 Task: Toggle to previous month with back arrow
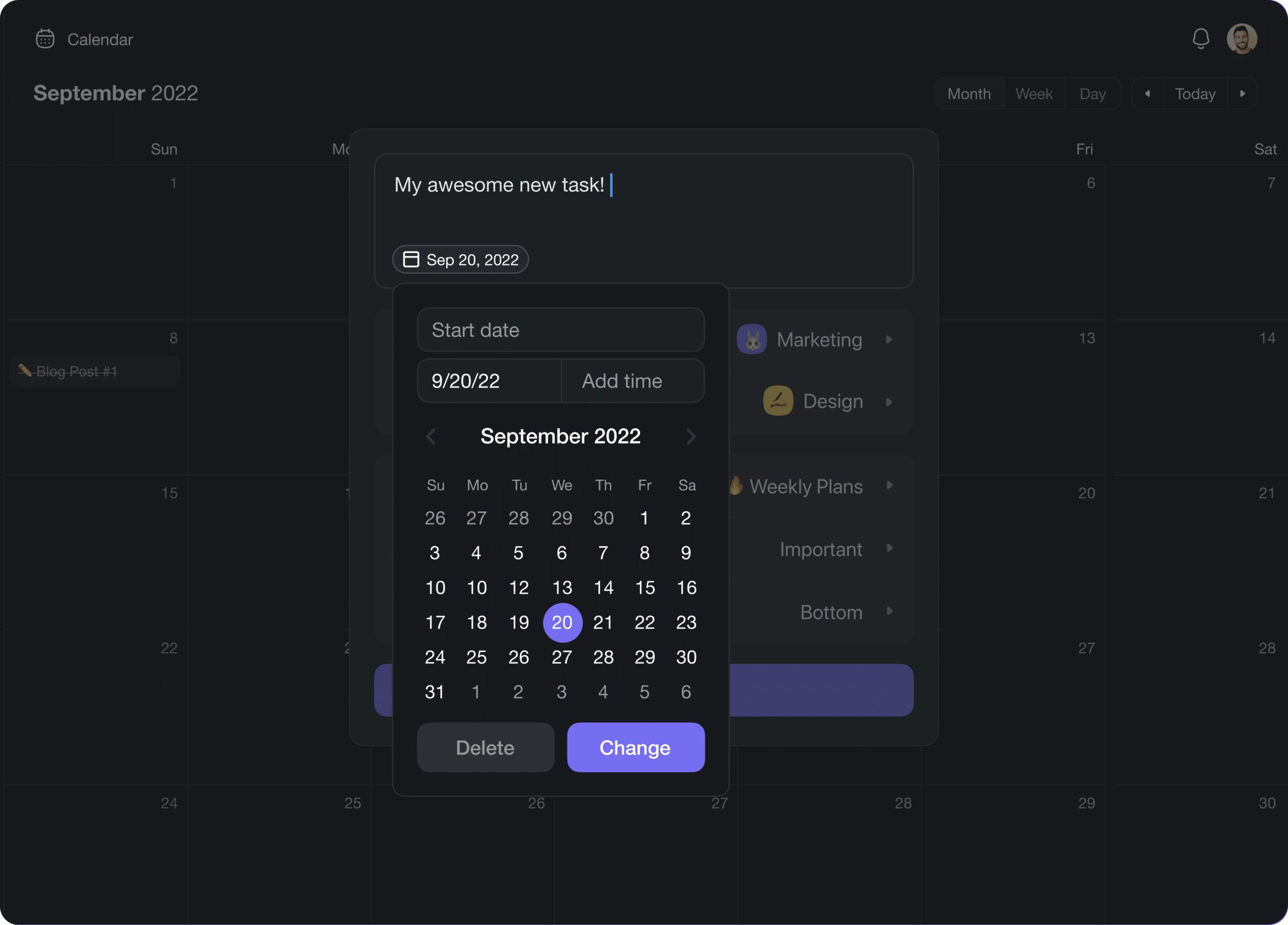click(x=431, y=436)
